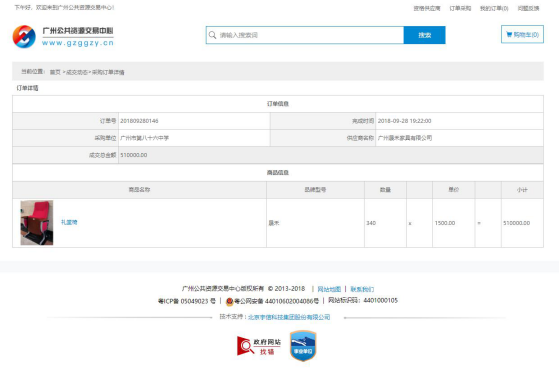Click the red auditorium chair thumbnail

coord(37,222)
